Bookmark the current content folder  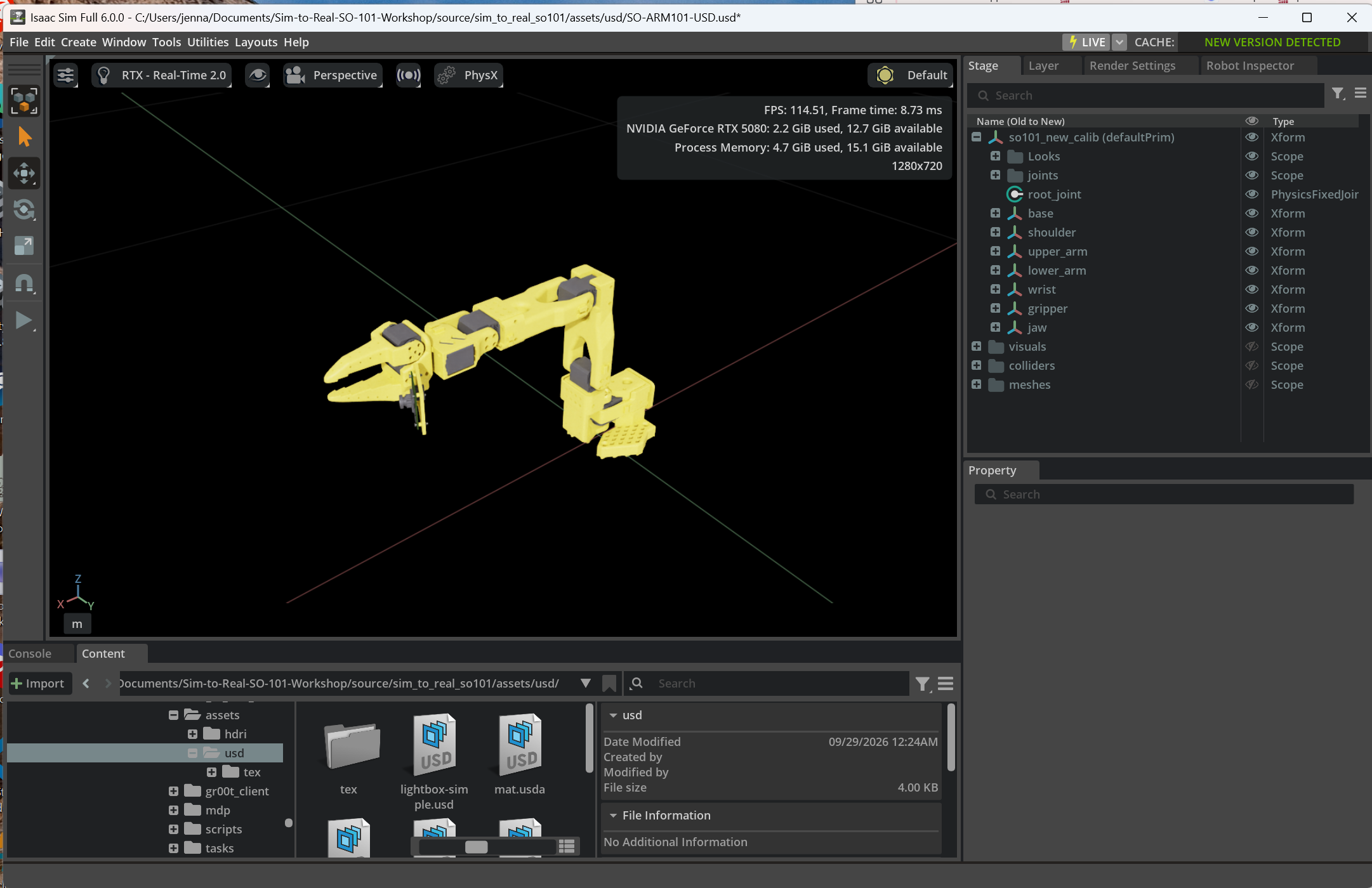(x=609, y=684)
